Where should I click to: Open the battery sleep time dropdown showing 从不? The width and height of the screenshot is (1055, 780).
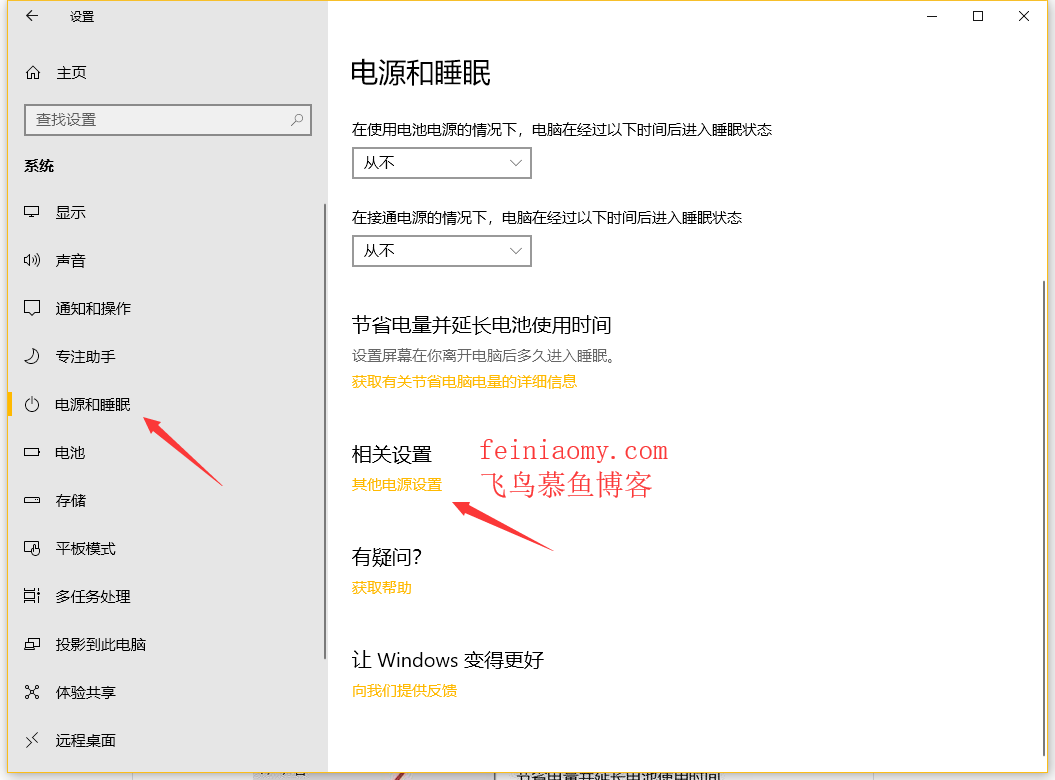(441, 163)
